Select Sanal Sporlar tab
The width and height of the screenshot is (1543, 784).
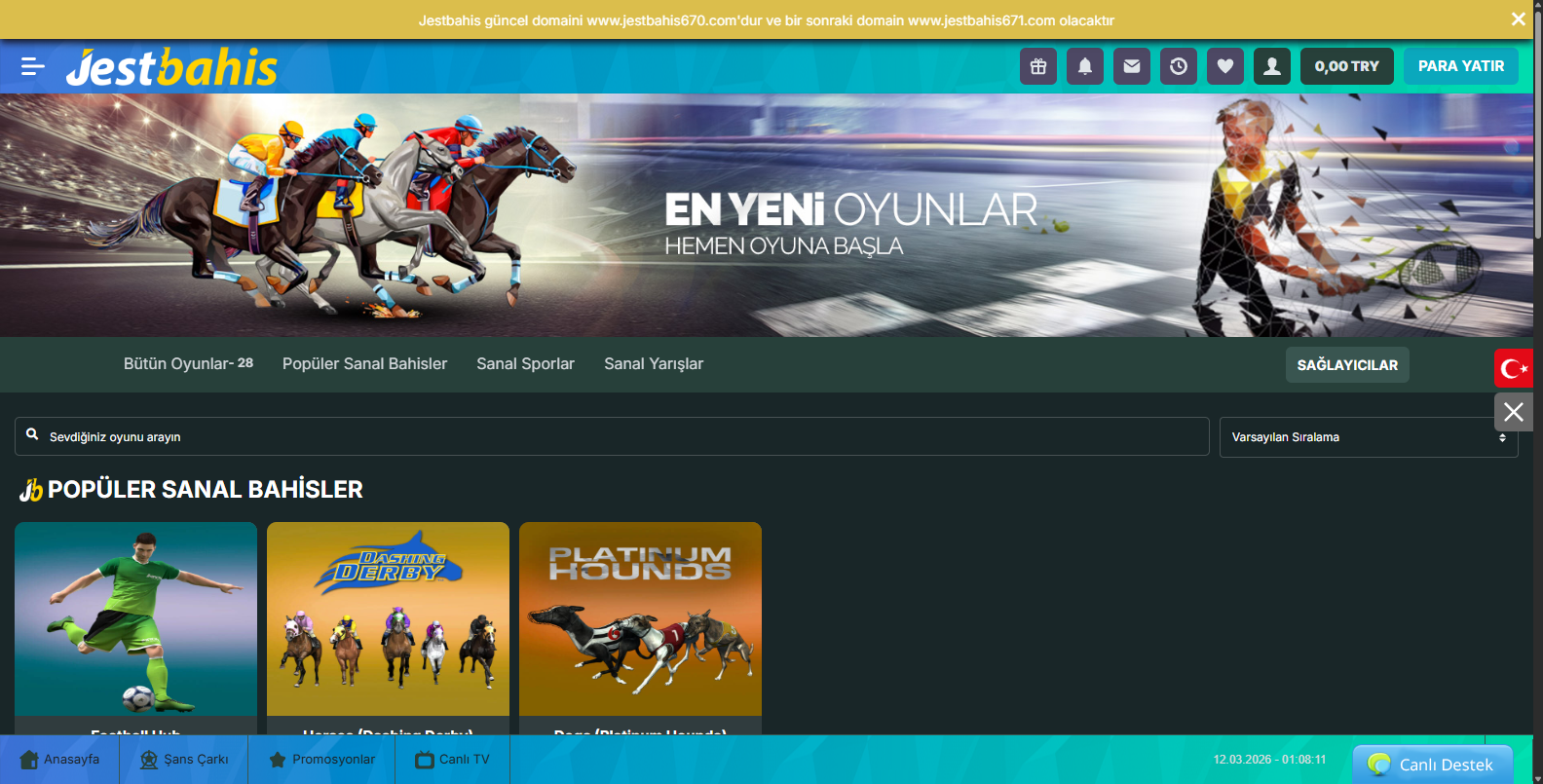[525, 363]
